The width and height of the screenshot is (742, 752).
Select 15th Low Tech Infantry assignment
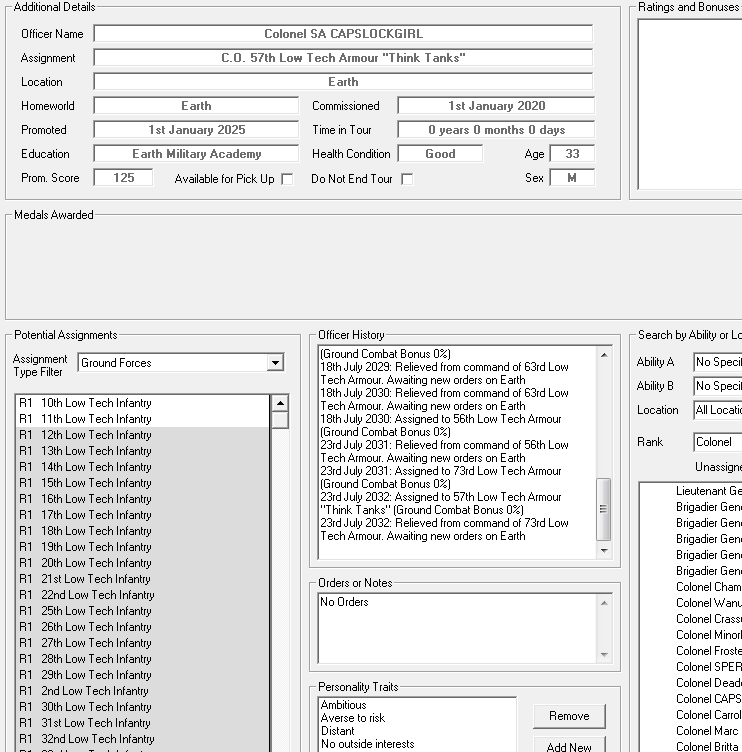click(x=142, y=483)
